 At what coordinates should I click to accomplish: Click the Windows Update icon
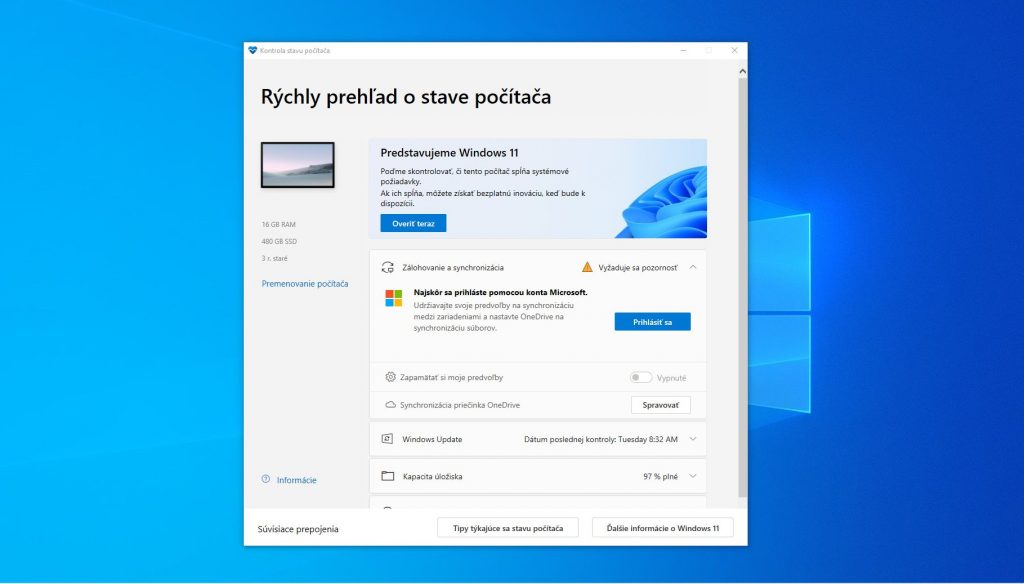tap(387, 439)
